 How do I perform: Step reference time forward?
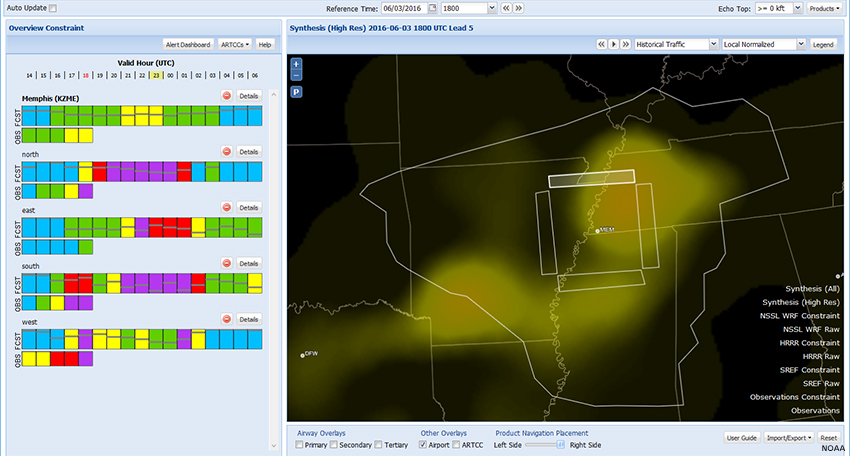pyautogui.click(x=518, y=8)
